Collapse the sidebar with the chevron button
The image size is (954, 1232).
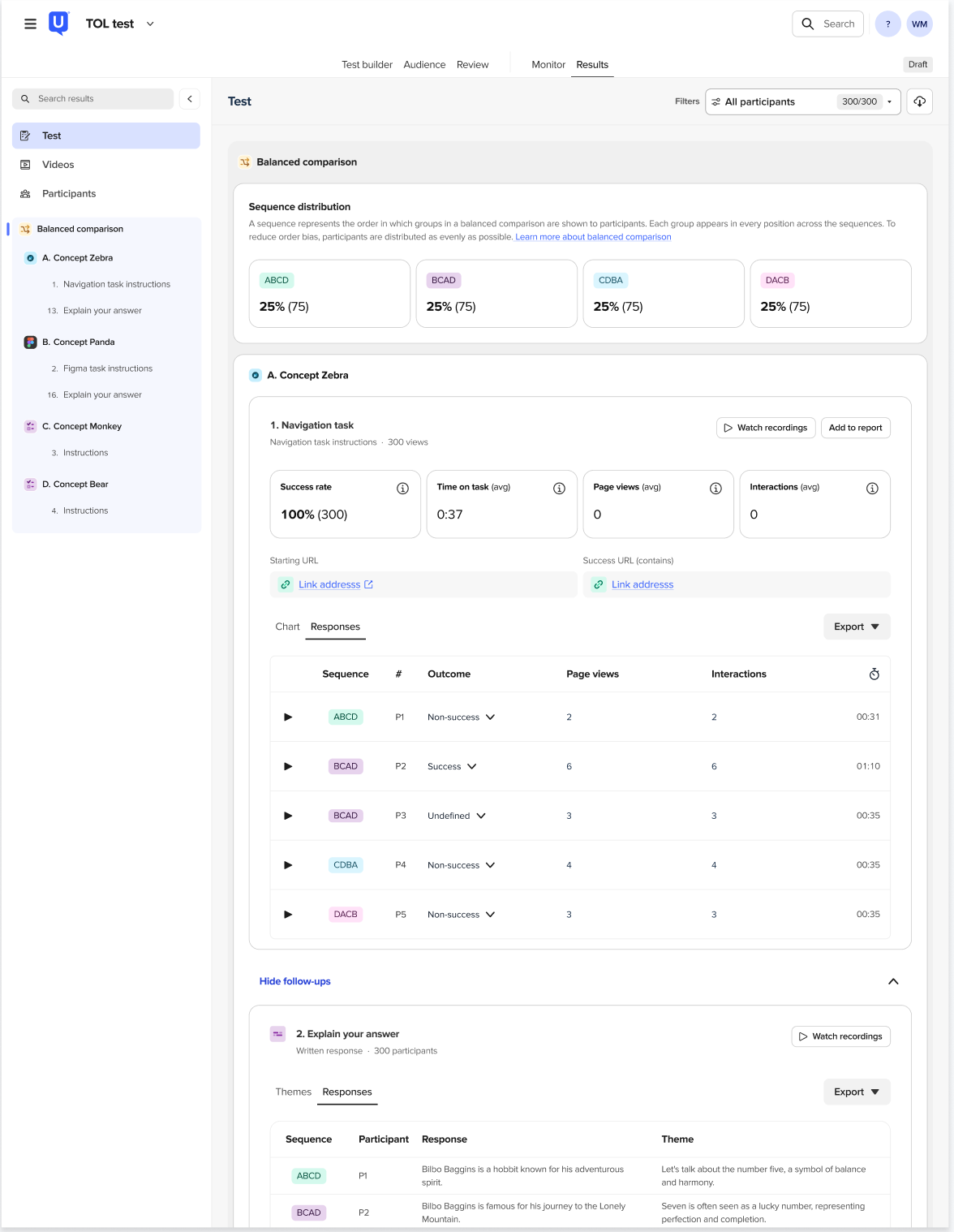[x=190, y=99]
